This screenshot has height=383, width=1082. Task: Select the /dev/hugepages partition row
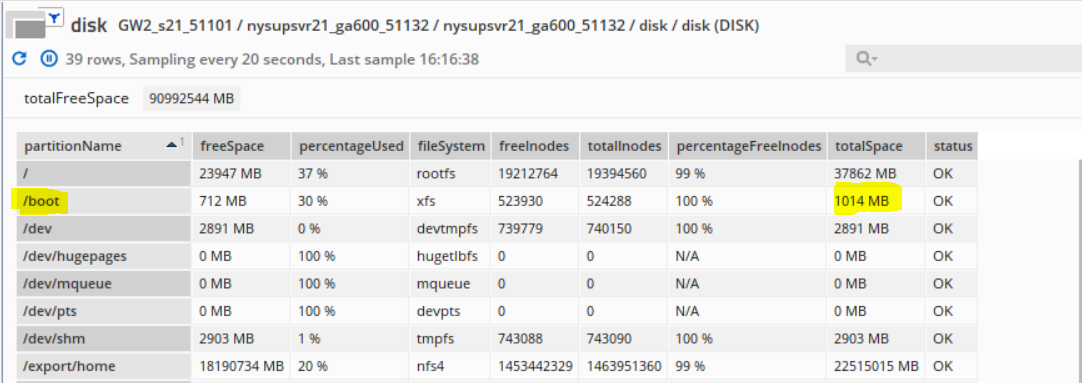(497, 256)
